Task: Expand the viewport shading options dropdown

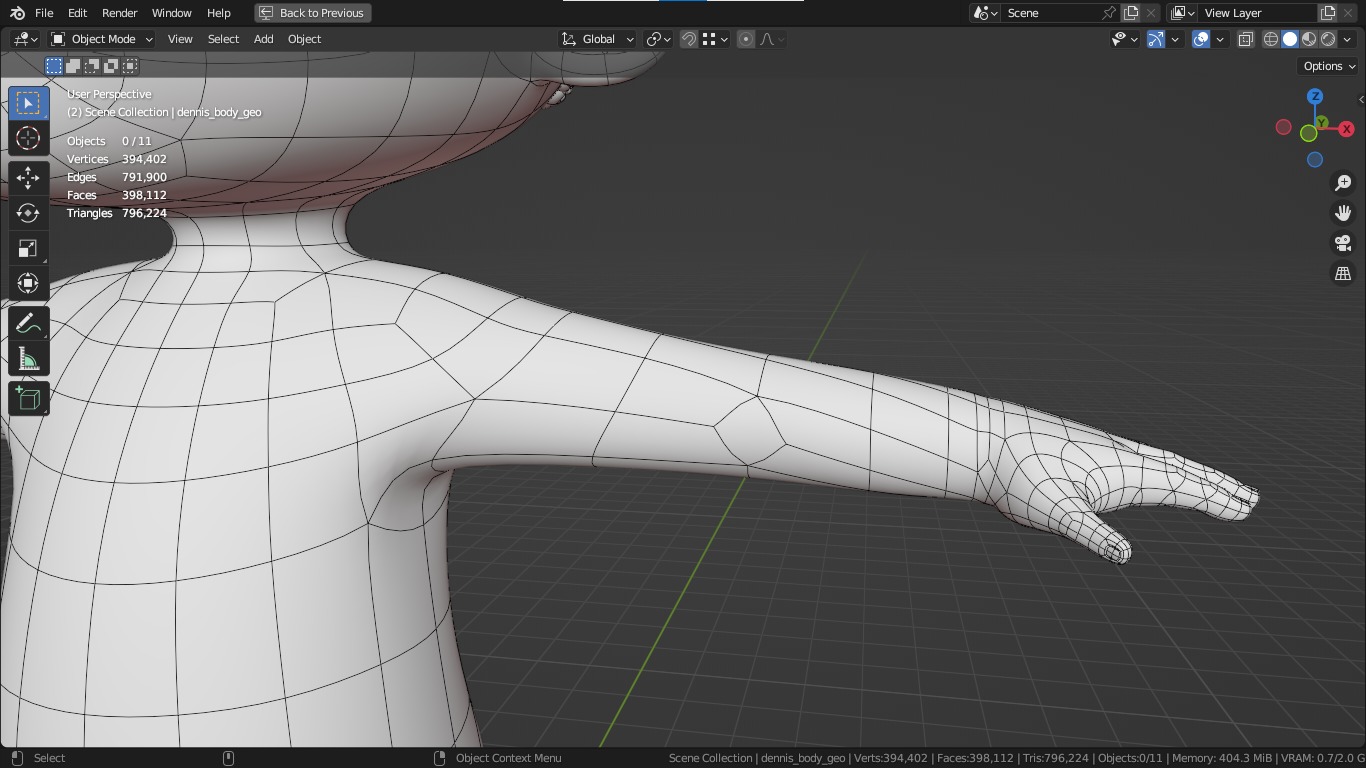Action: coord(1346,39)
